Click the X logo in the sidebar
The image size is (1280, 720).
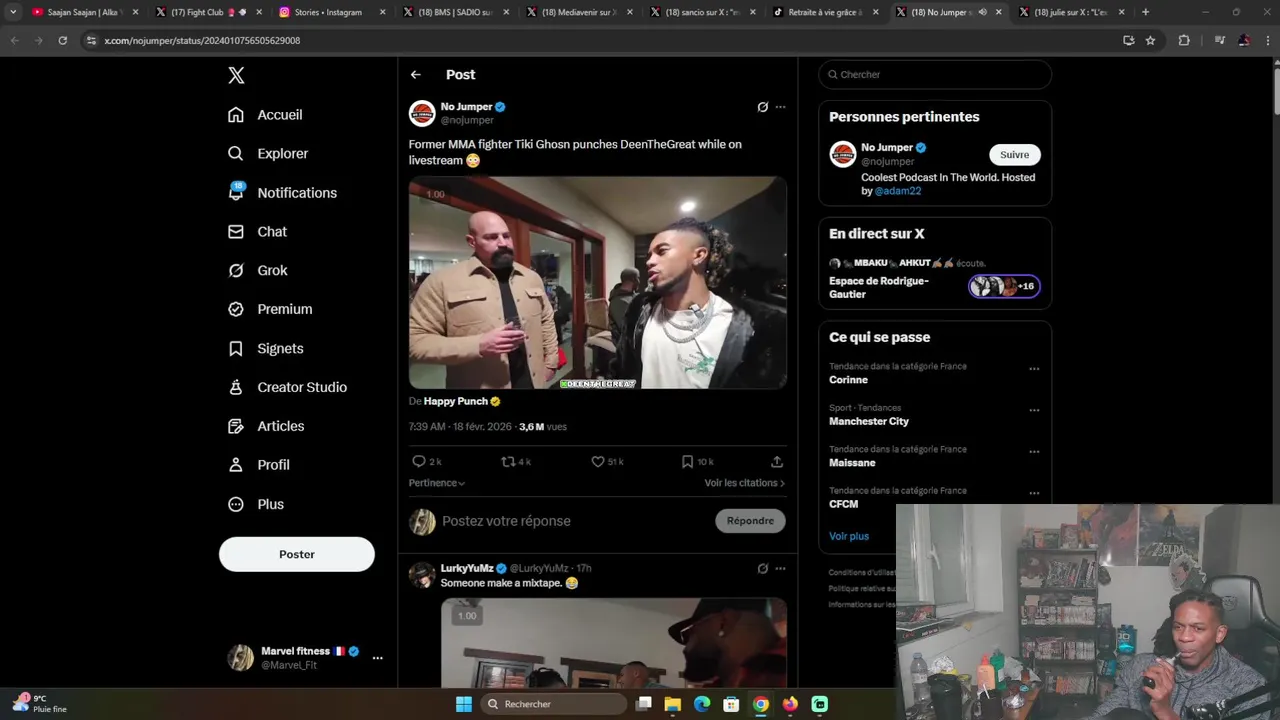click(236, 75)
